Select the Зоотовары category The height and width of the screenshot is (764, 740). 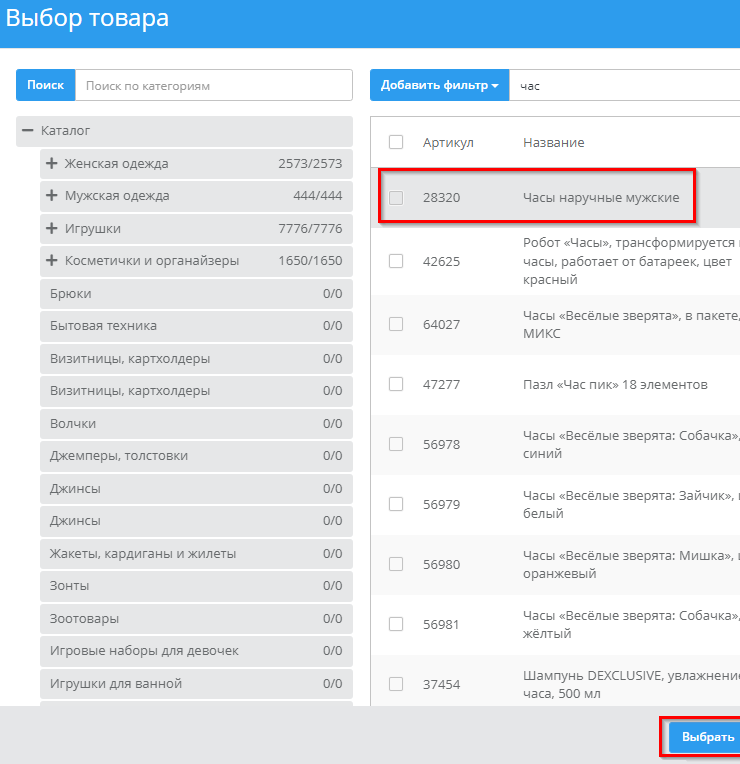84,619
